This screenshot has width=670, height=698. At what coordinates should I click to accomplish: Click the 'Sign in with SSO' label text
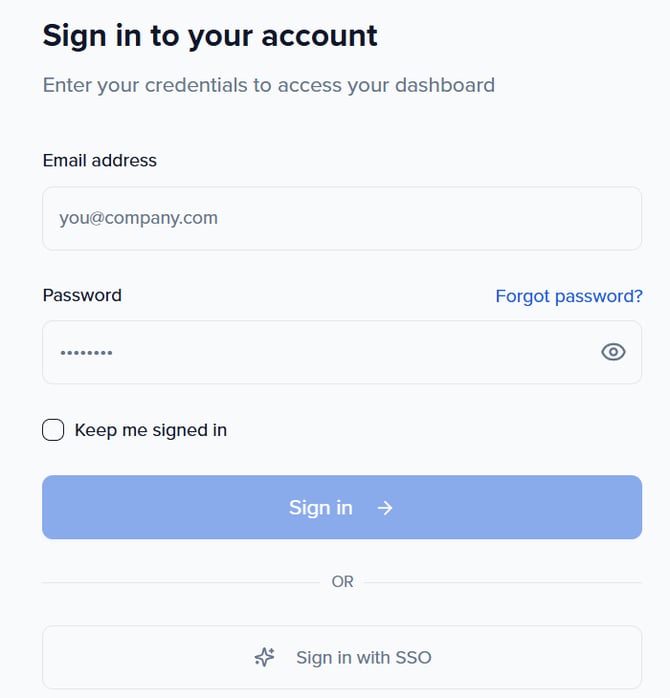point(363,657)
